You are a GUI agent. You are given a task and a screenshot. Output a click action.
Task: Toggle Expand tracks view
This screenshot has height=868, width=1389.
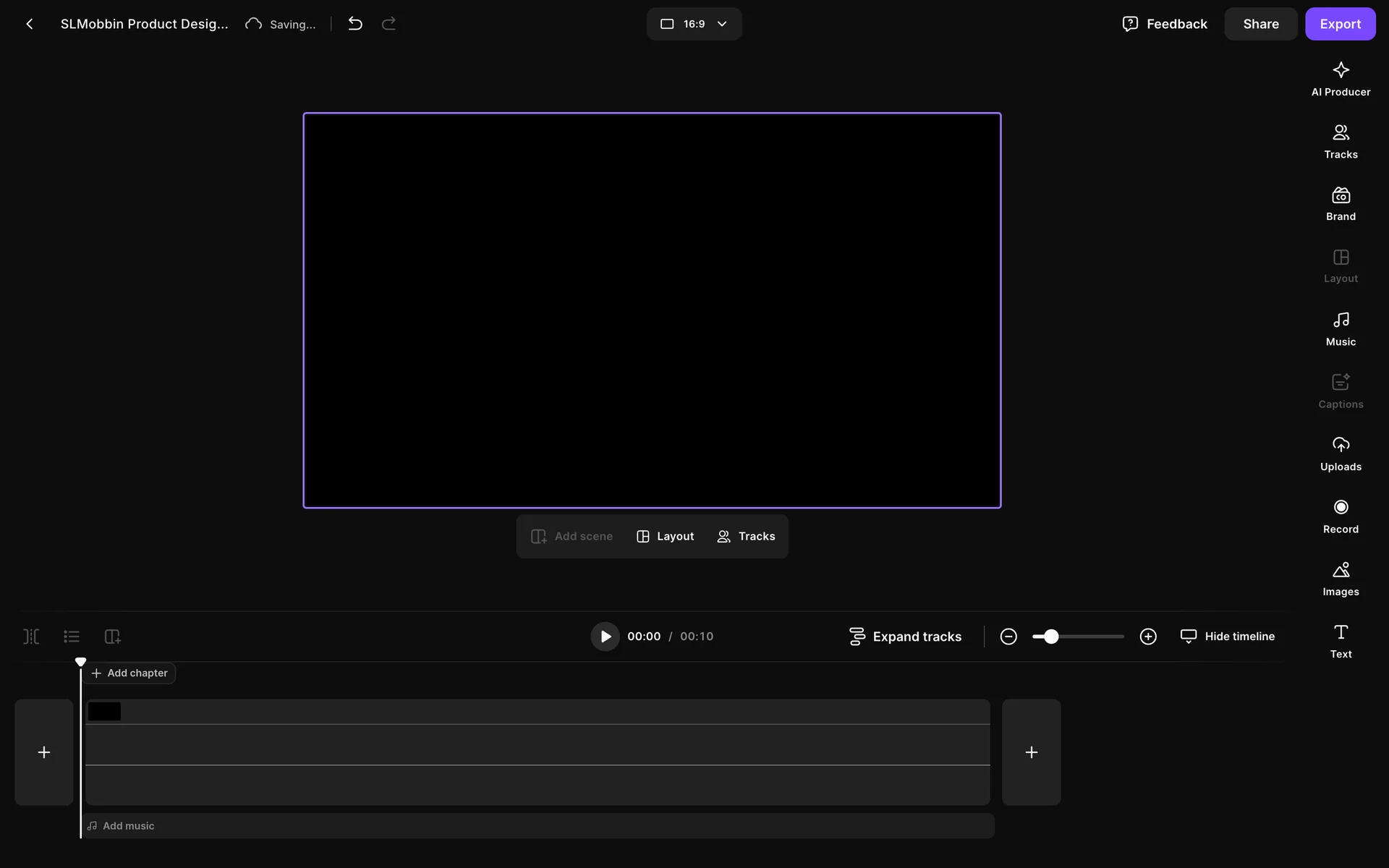905,637
